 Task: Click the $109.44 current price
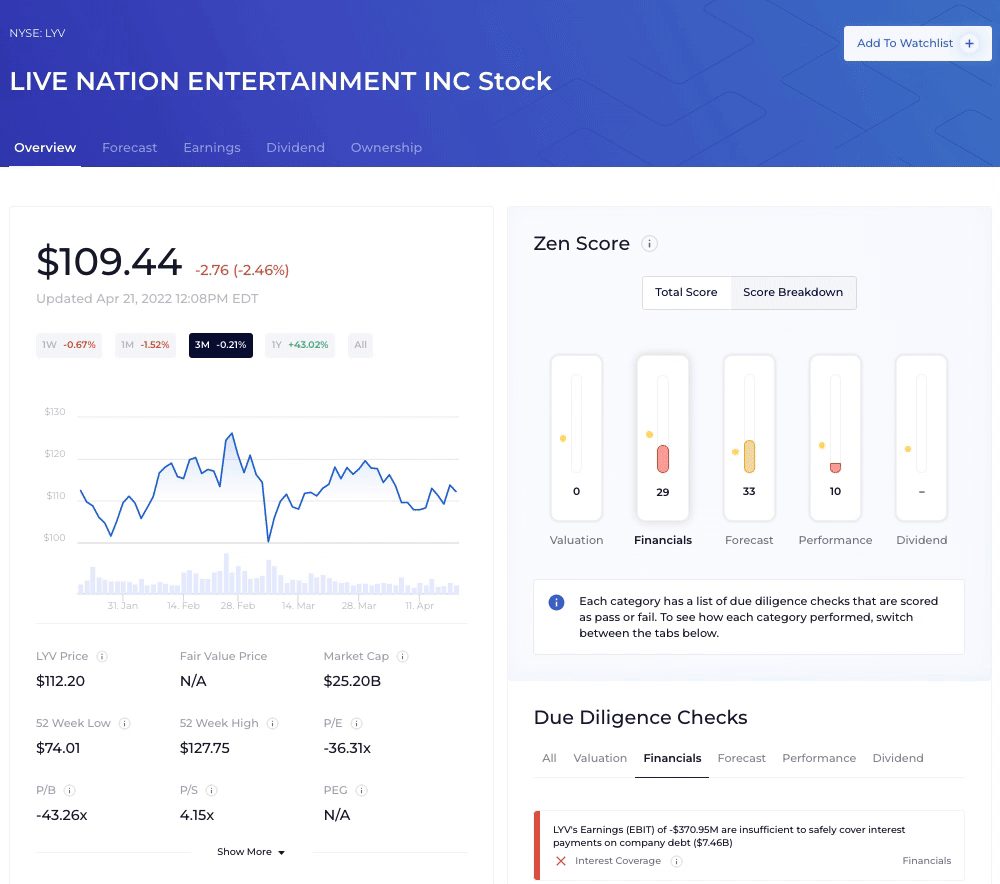(109, 262)
